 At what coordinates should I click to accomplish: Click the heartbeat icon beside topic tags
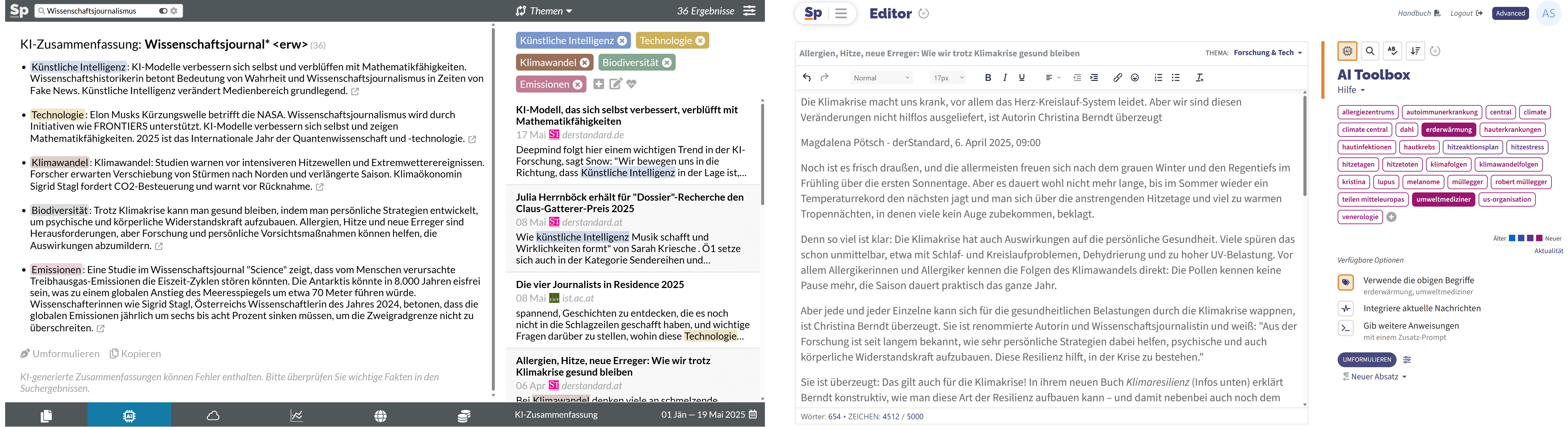pyautogui.click(x=632, y=84)
